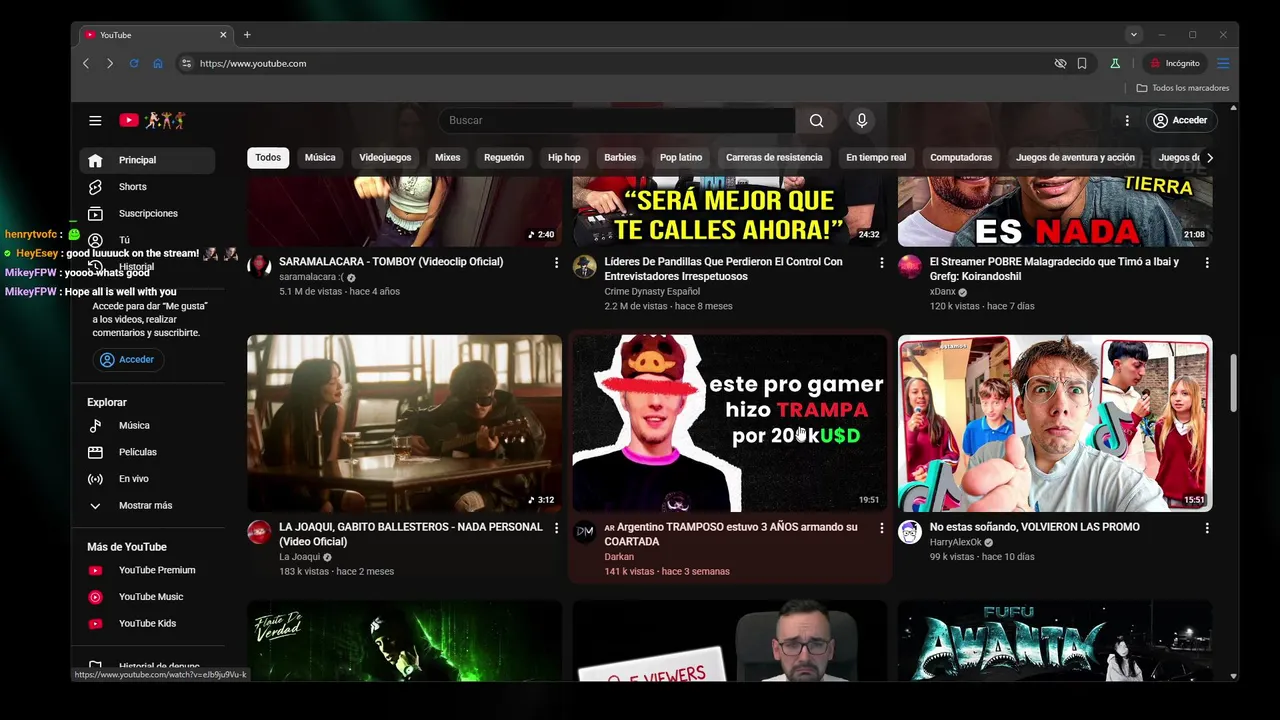The image size is (1280, 720).
Task: Click the search magnifier button
Action: 817,120
